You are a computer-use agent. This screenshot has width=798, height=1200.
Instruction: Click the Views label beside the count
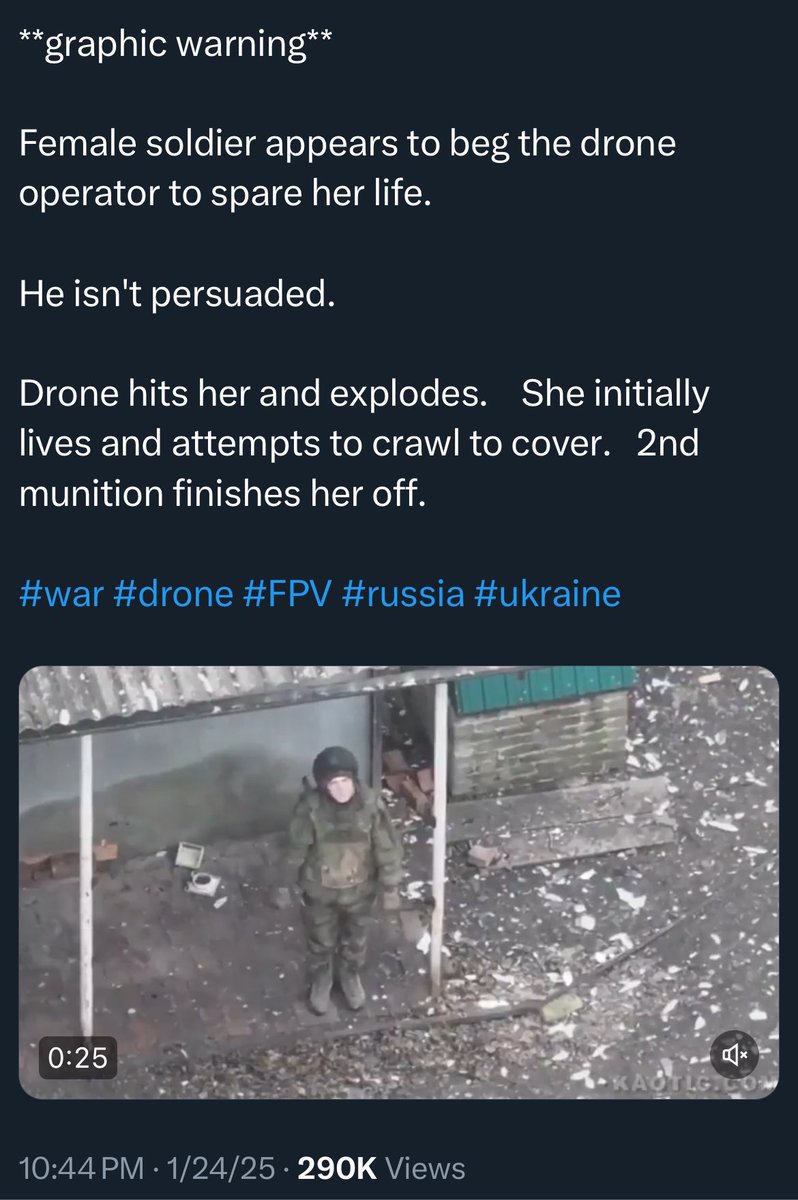click(x=425, y=1168)
